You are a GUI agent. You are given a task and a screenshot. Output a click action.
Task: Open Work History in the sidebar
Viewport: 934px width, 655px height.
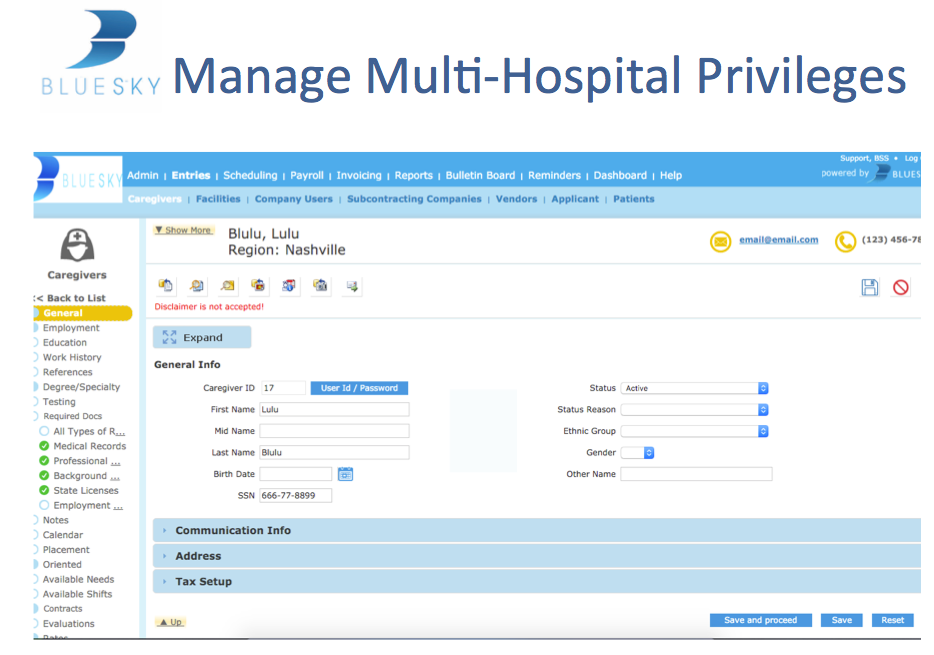pos(72,357)
